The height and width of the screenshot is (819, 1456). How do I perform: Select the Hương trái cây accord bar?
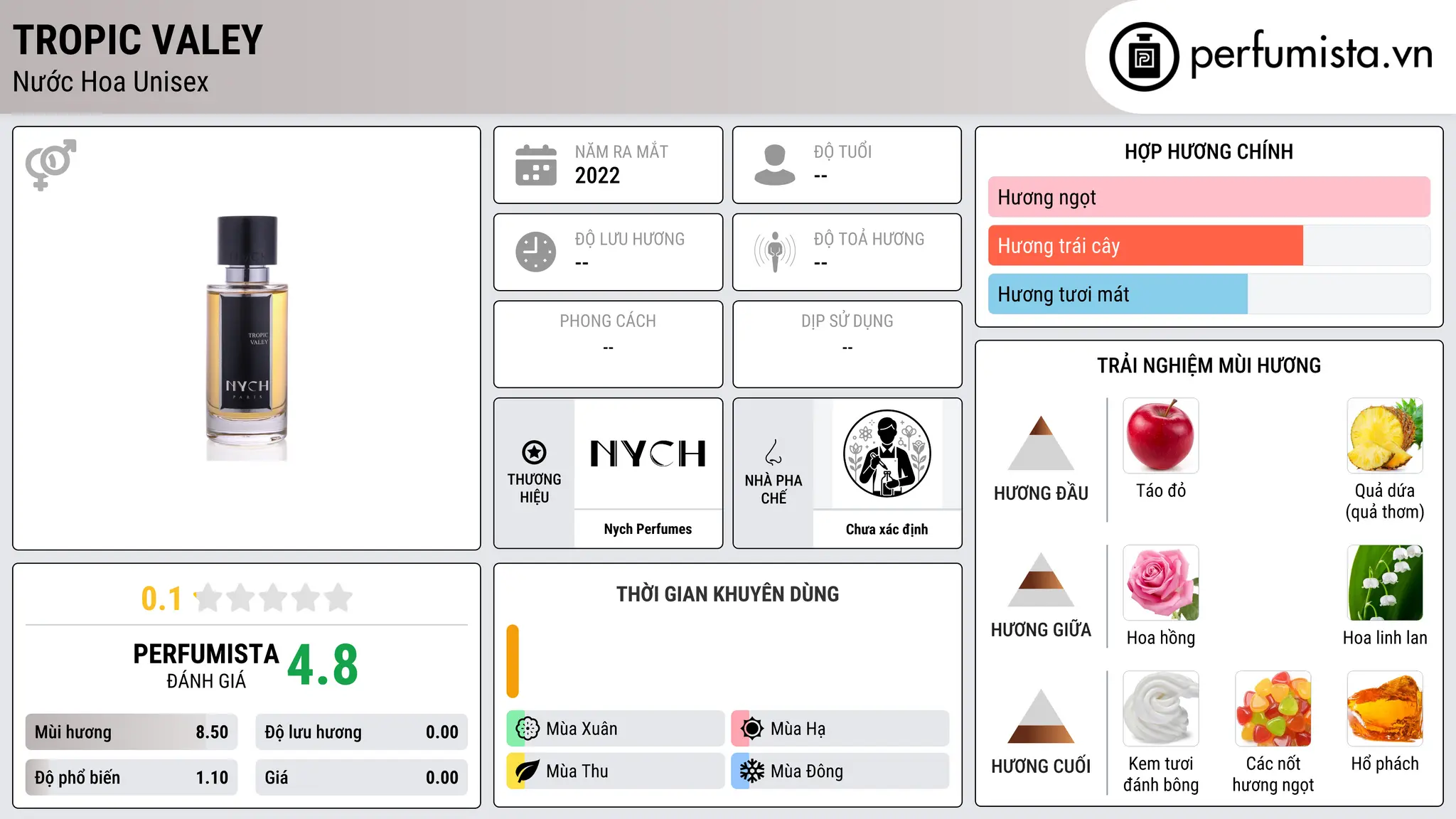[1209, 245]
